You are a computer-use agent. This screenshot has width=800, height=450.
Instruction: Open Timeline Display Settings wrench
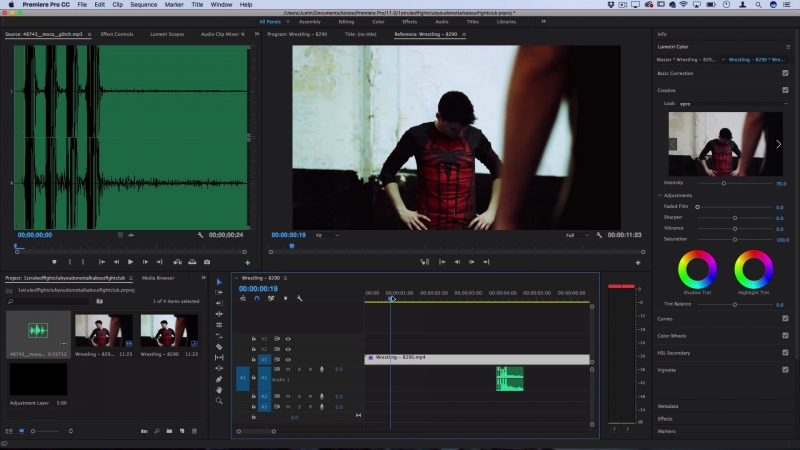pyautogui.click(x=299, y=298)
